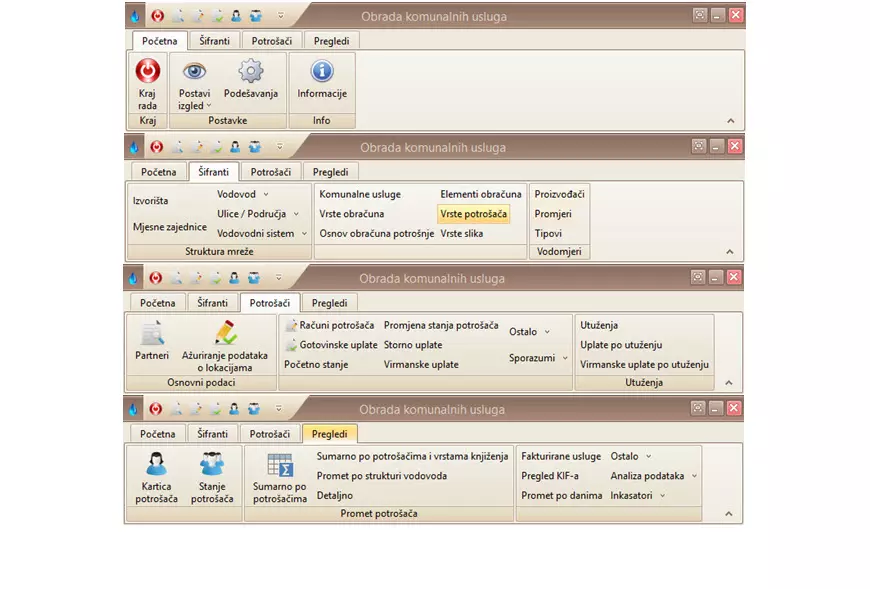The height and width of the screenshot is (589, 870).
Task: Open Sumarno po potrošačima table icon
Action: click(x=279, y=465)
